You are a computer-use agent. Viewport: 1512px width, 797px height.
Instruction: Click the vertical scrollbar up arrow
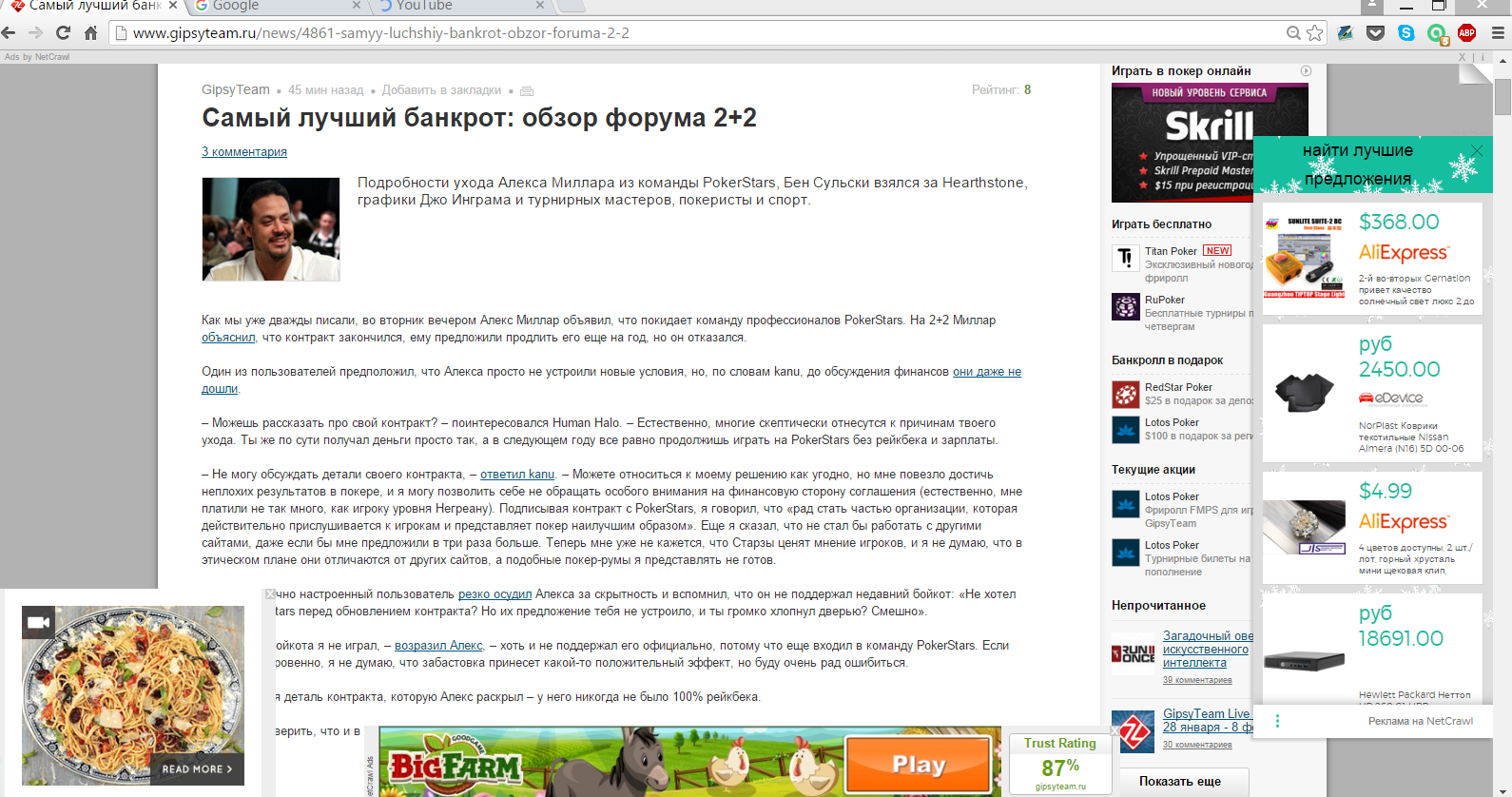coord(1503,60)
